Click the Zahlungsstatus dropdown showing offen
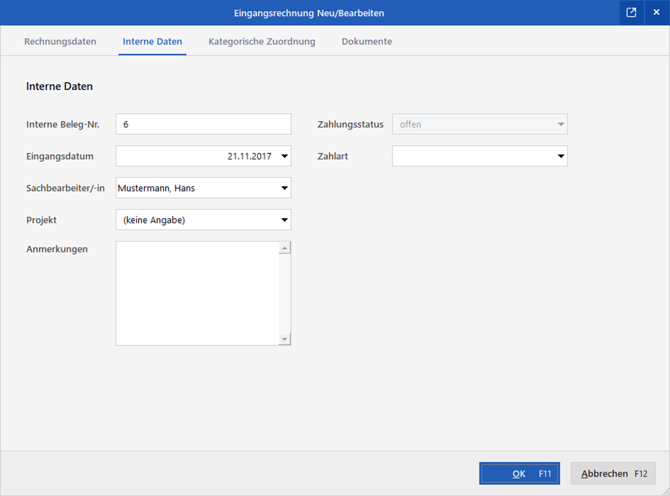670x496 pixels. pyautogui.click(x=479, y=125)
